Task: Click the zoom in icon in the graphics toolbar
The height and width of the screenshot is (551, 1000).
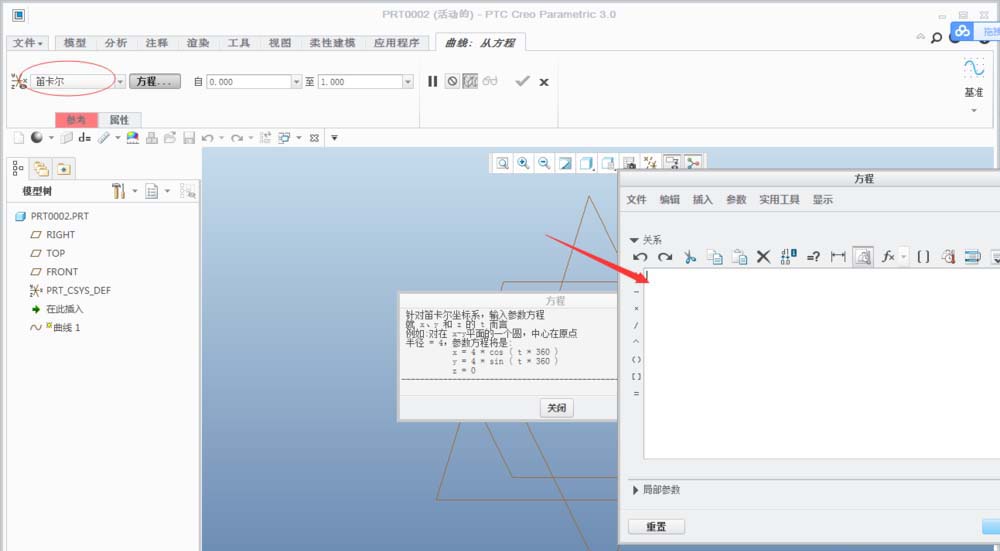Action: (x=523, y=163)
